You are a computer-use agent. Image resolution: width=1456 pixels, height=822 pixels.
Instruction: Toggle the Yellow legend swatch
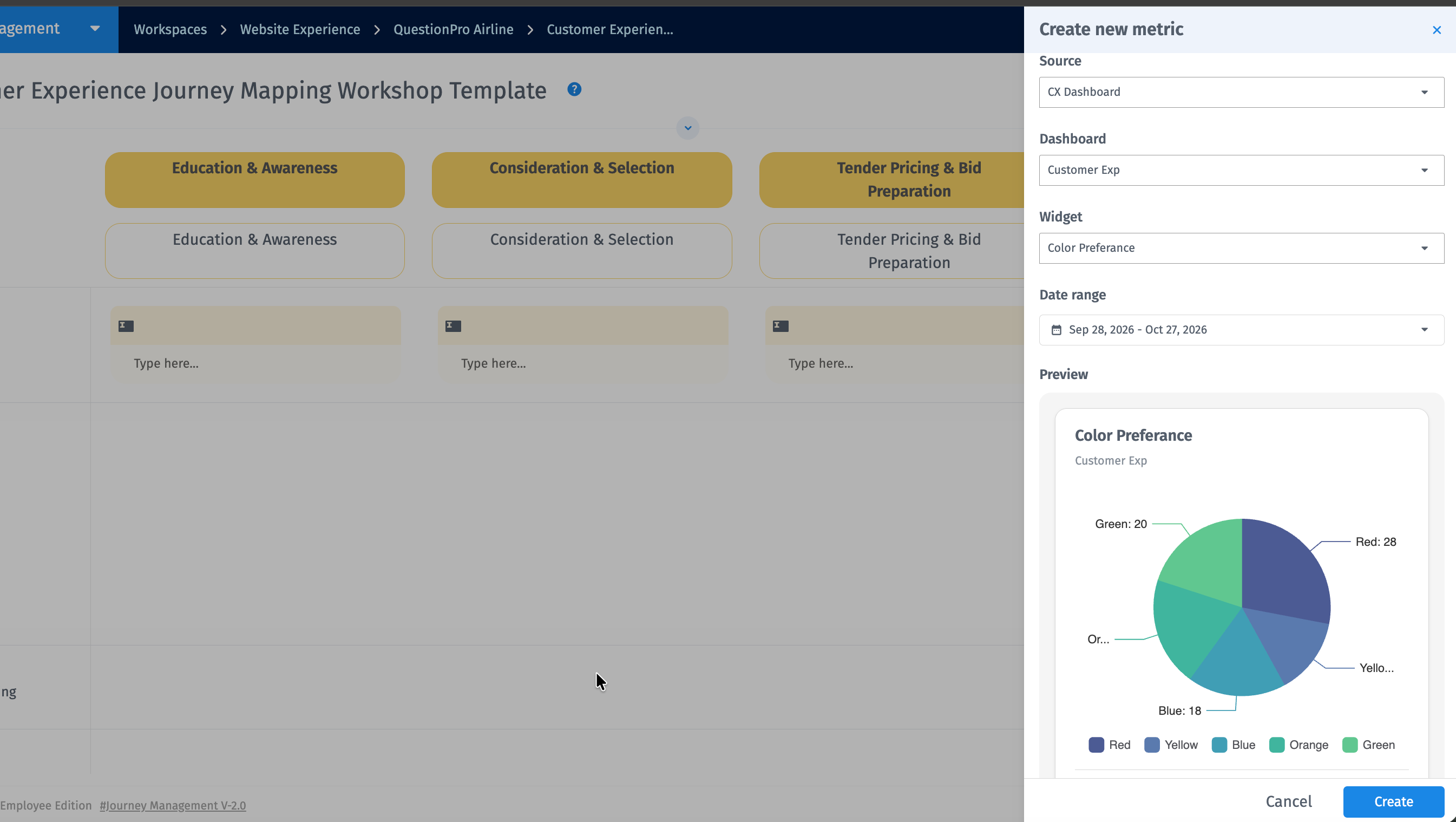coord(1151,745)
